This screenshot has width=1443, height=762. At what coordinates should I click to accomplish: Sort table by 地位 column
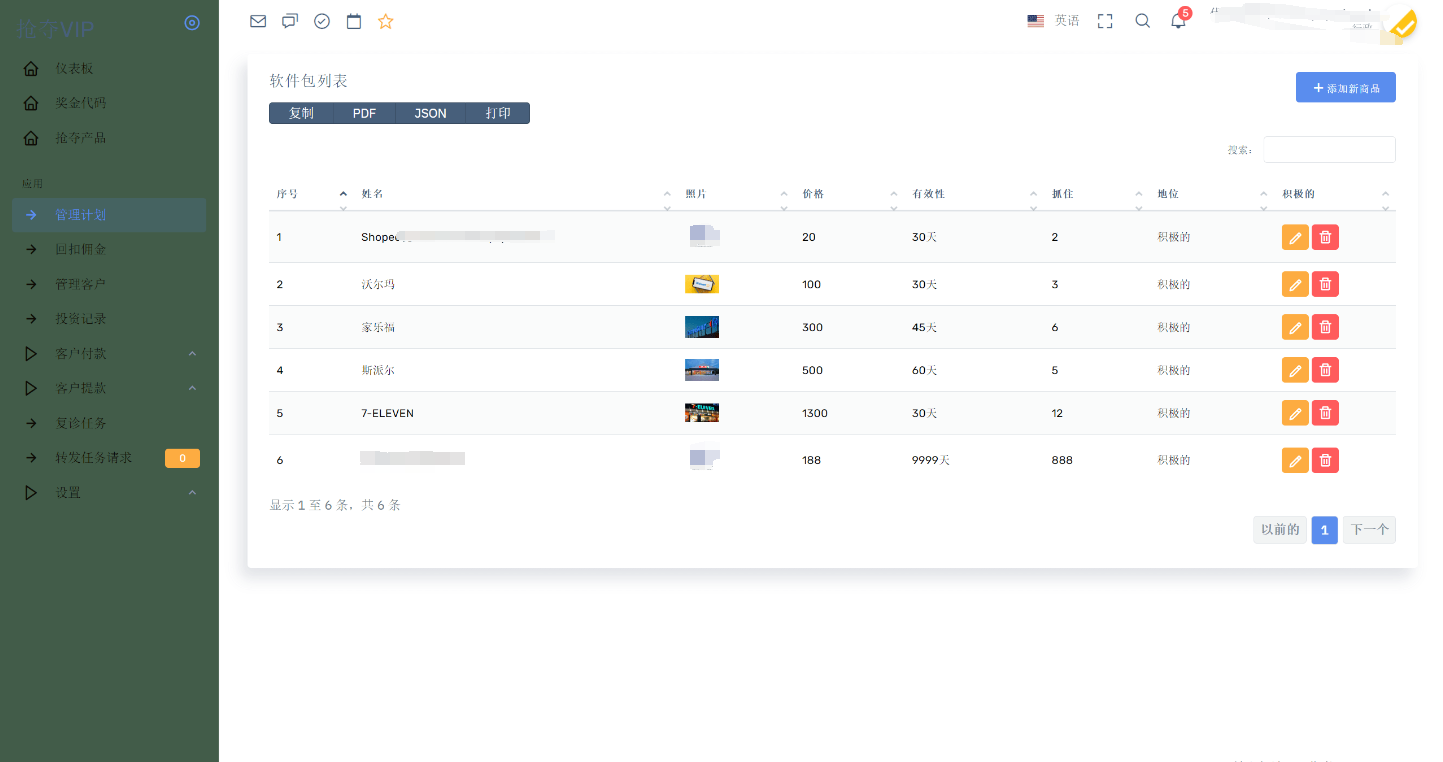pyautogui.click(x=1211, y=194)
